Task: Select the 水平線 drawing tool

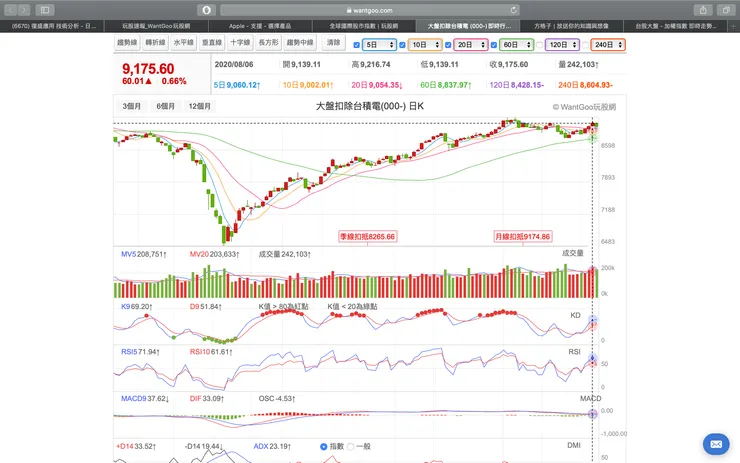Action: 184,42
